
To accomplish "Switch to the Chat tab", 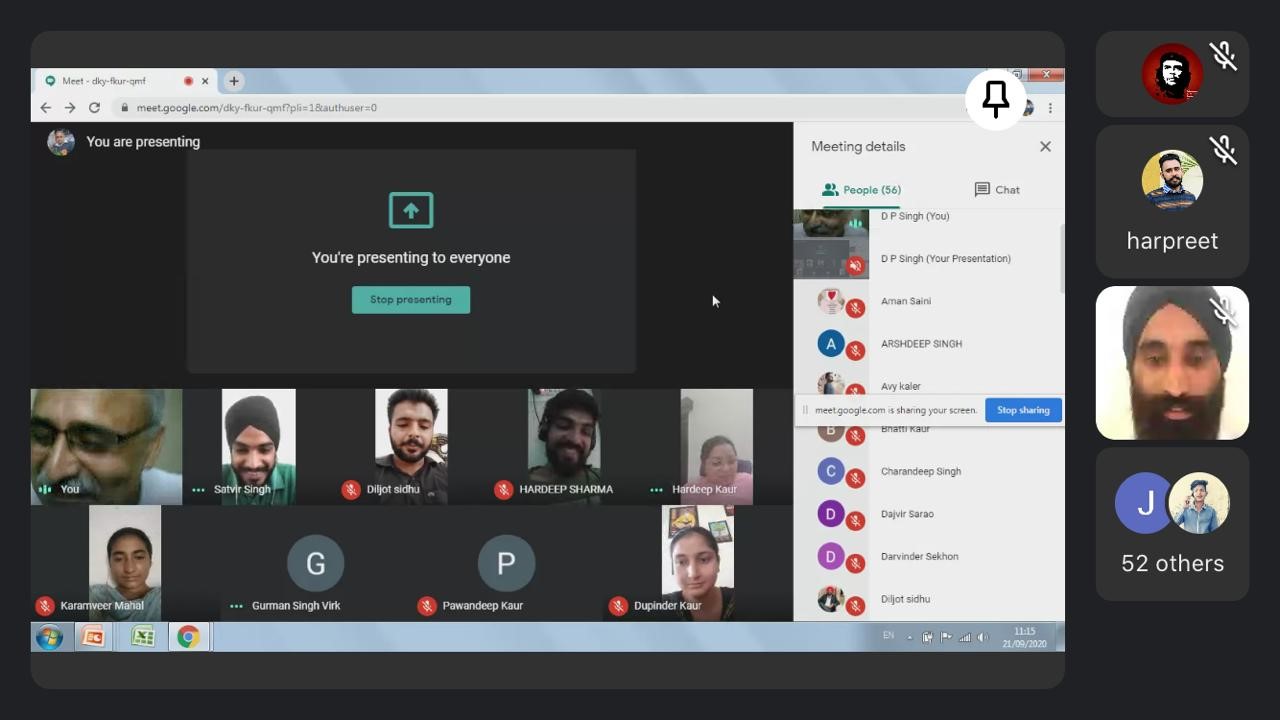I will pyautogui.click(x=997, y=190).
